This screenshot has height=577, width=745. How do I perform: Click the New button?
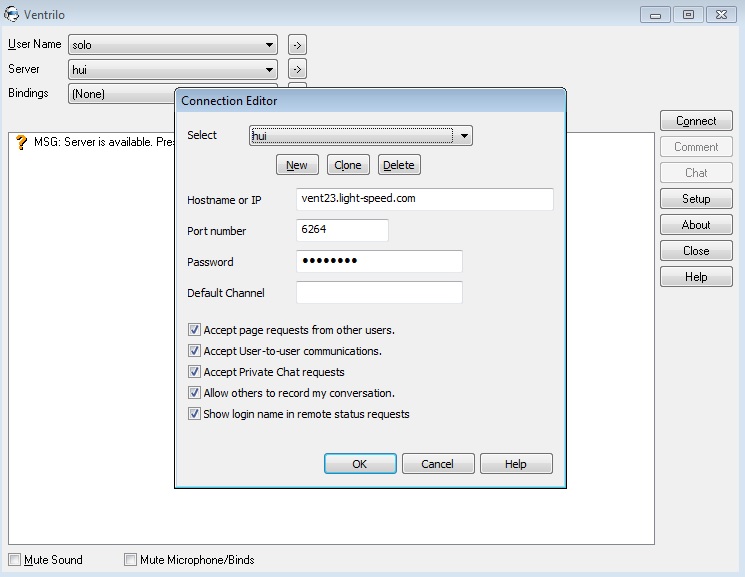click(297, 165)
